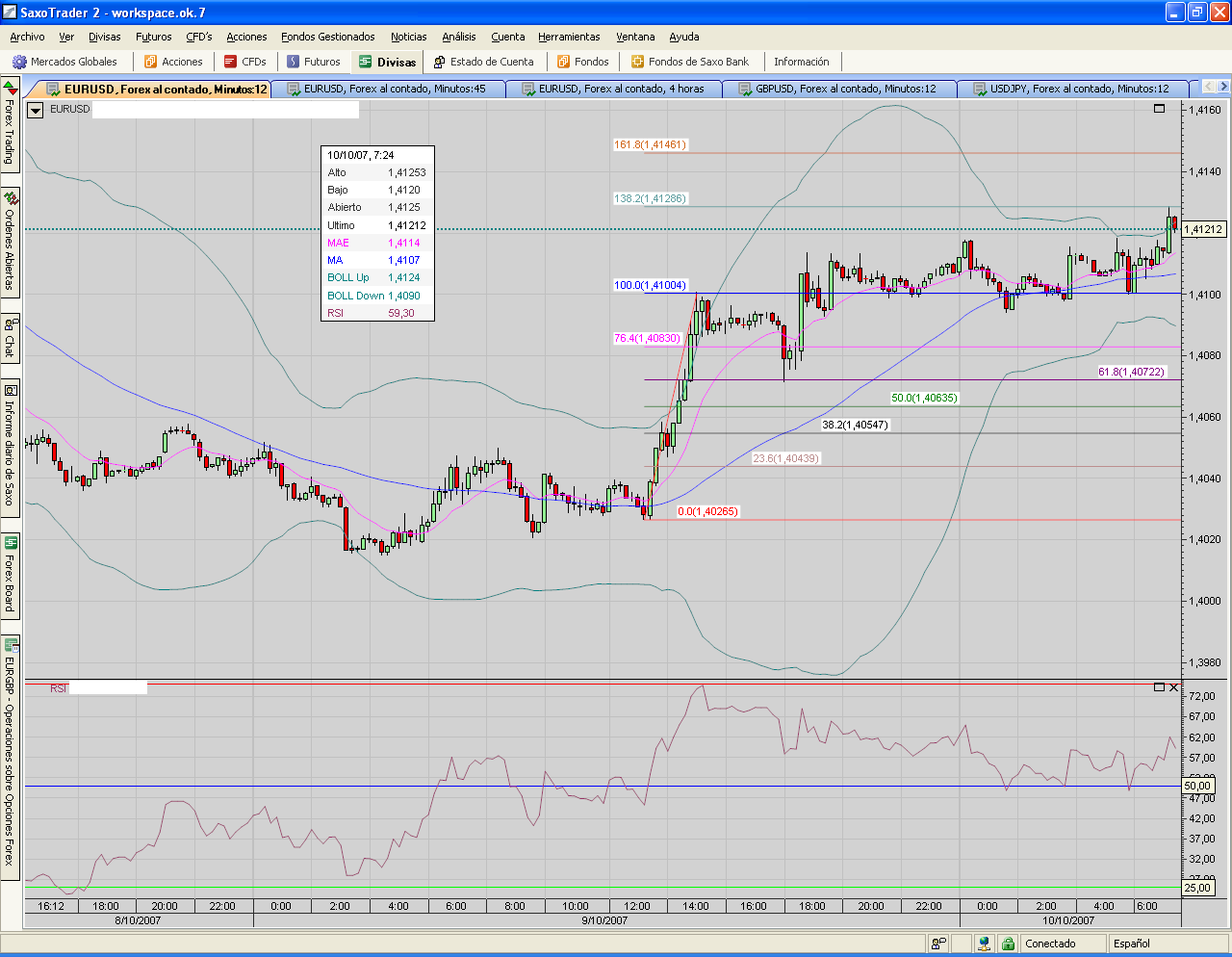Image resolution: width=1232 pixels, height=957 pixels.
Task: Click the Acciones toolbar button
Action: point(173,62)
